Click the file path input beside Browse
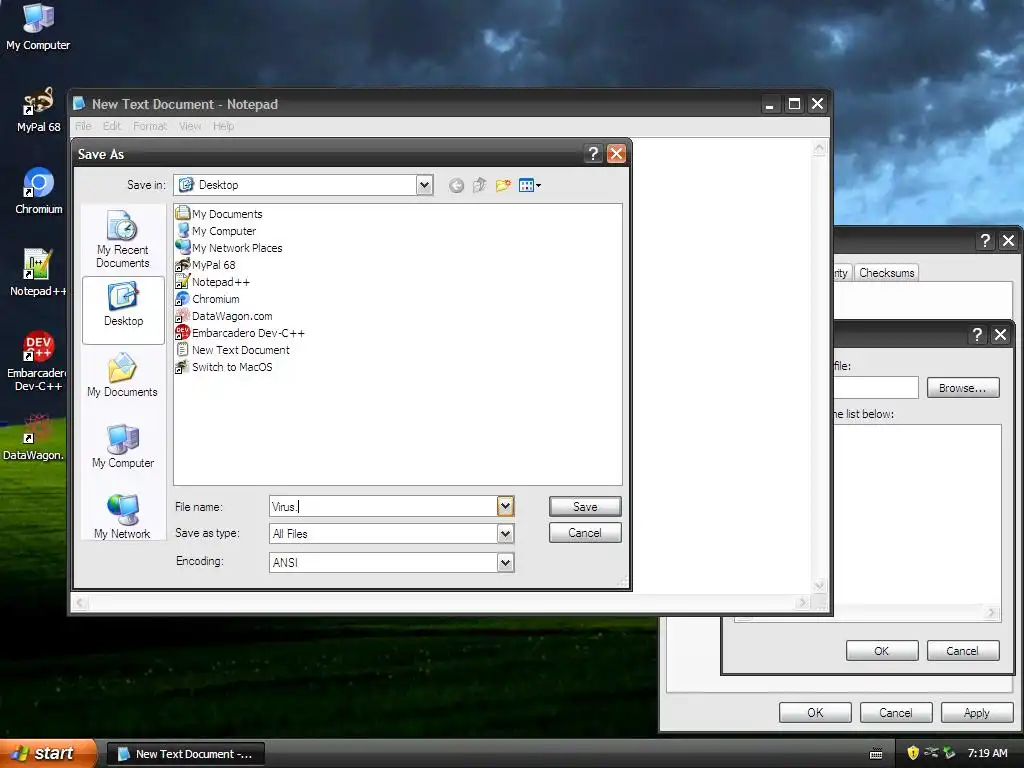The width and height of the screenshot is (1024, 768). tap(876, 387)
